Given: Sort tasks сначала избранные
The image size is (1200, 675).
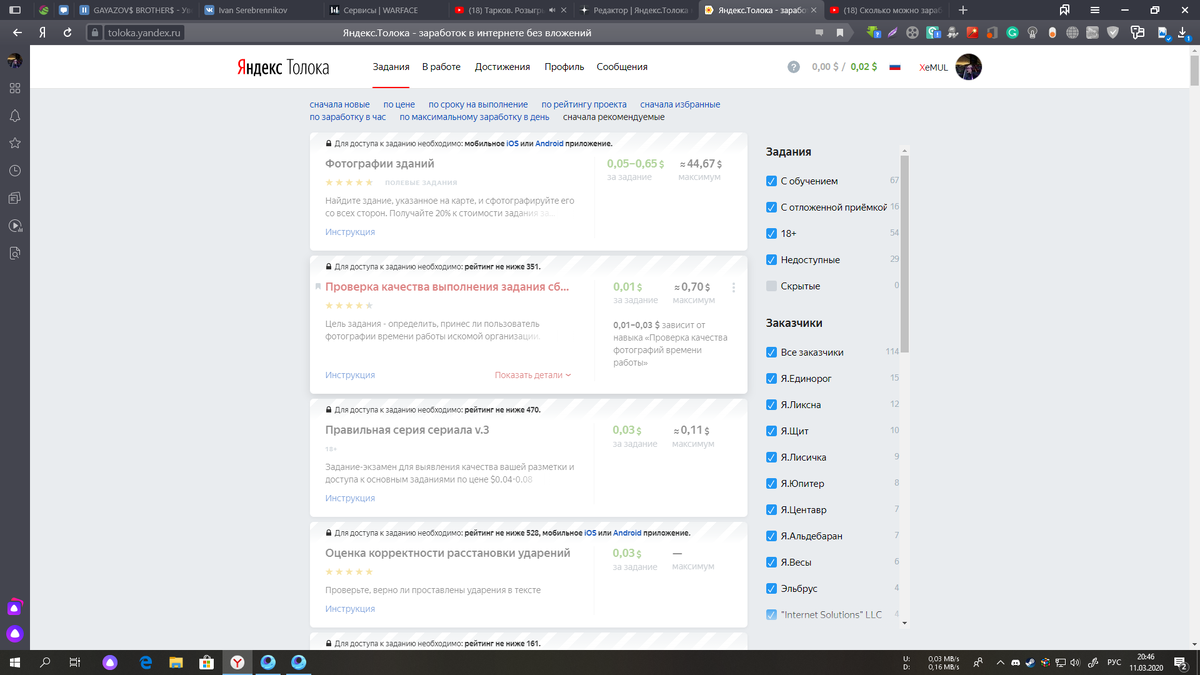Looking at the screenshot, I should tap(680, 104).
